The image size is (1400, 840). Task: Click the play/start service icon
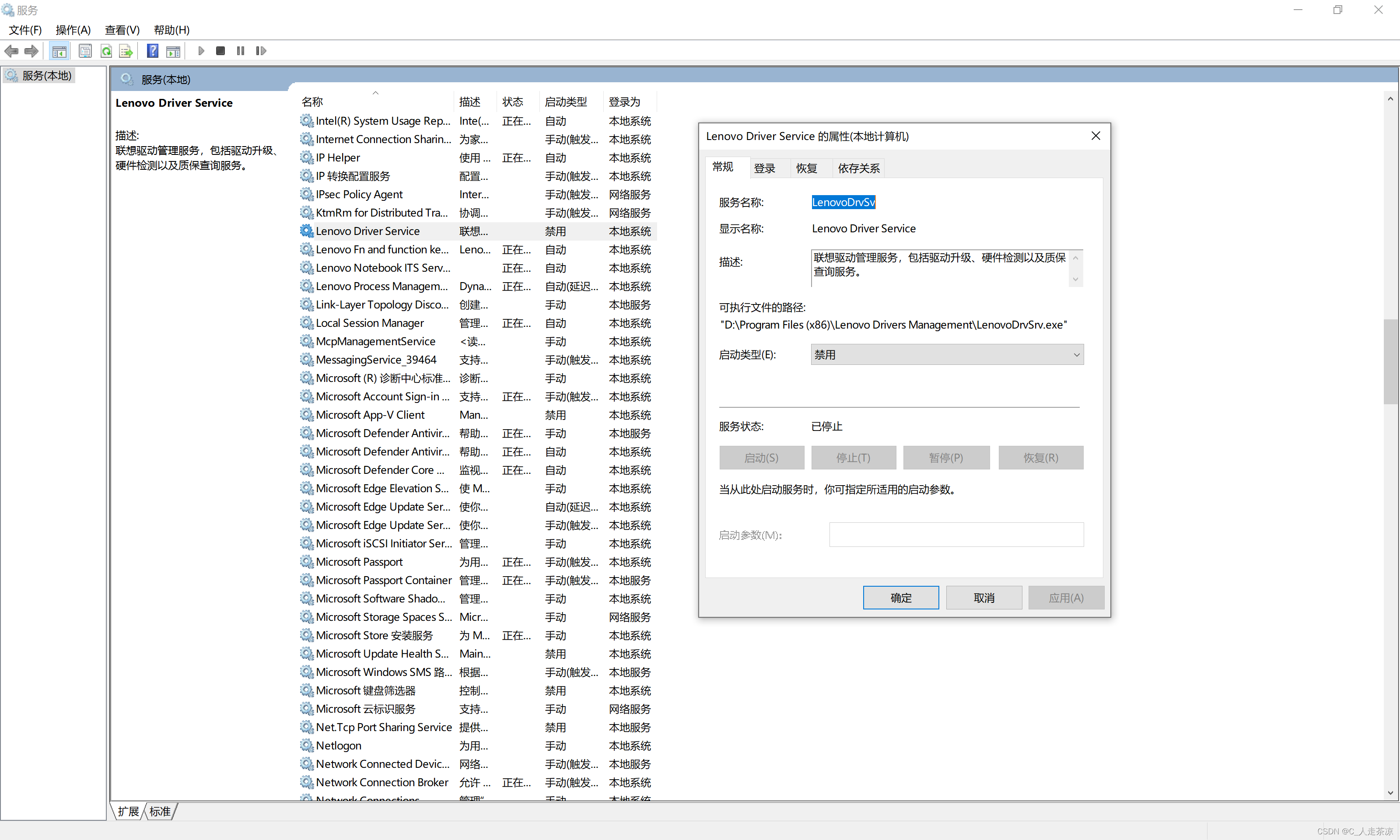(199, 51)
